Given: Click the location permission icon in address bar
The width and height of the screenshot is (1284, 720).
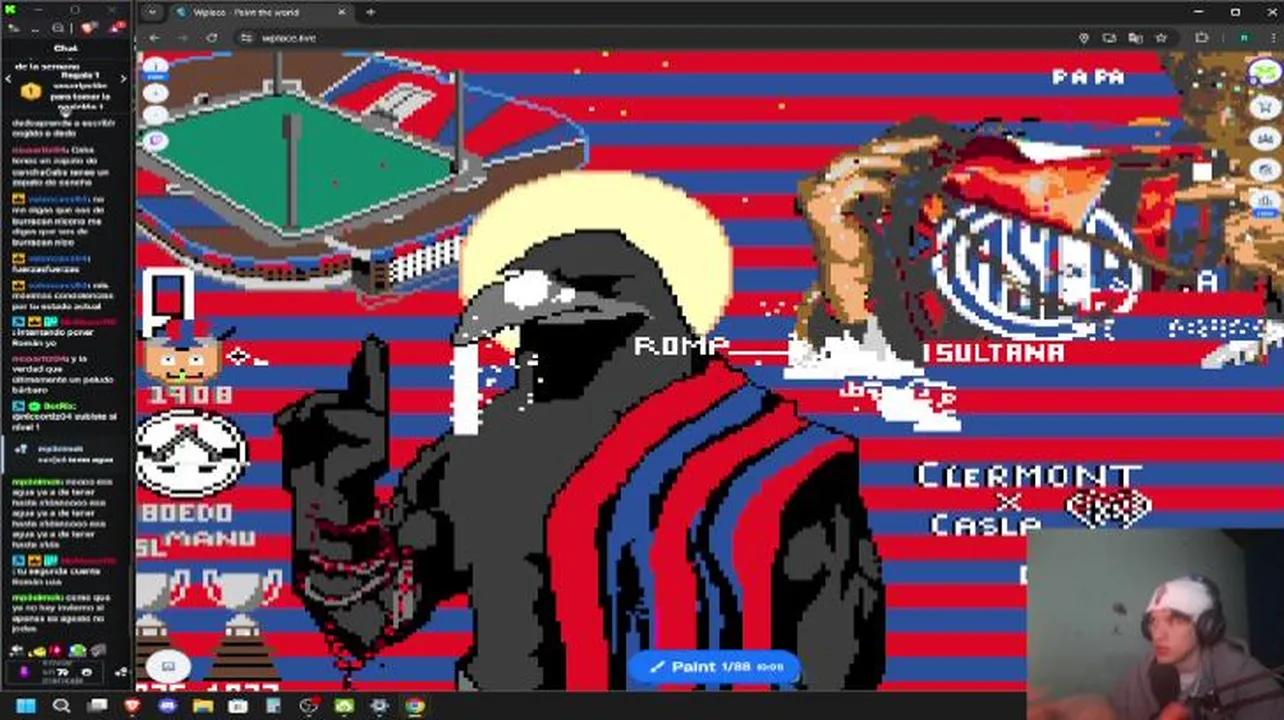Looking at the screenshot, I should click(x=1083, y=38).
